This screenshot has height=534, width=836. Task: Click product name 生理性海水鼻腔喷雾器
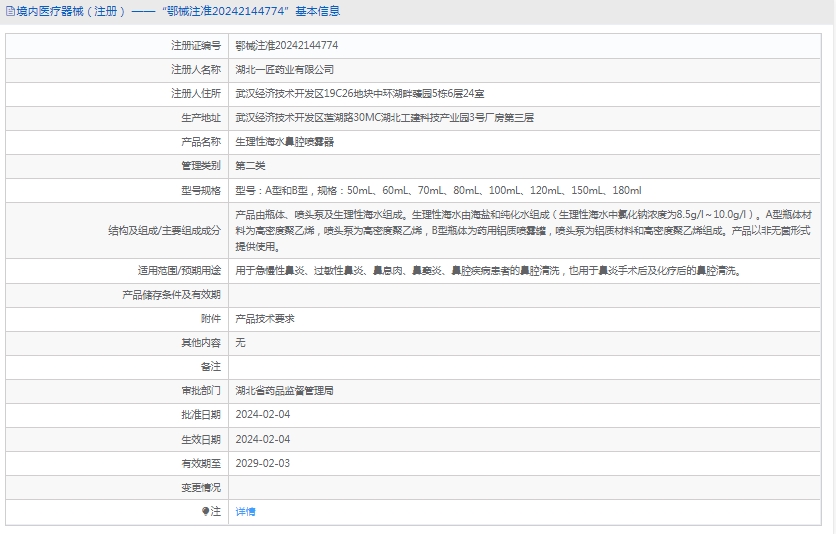[x=284, y=142]
